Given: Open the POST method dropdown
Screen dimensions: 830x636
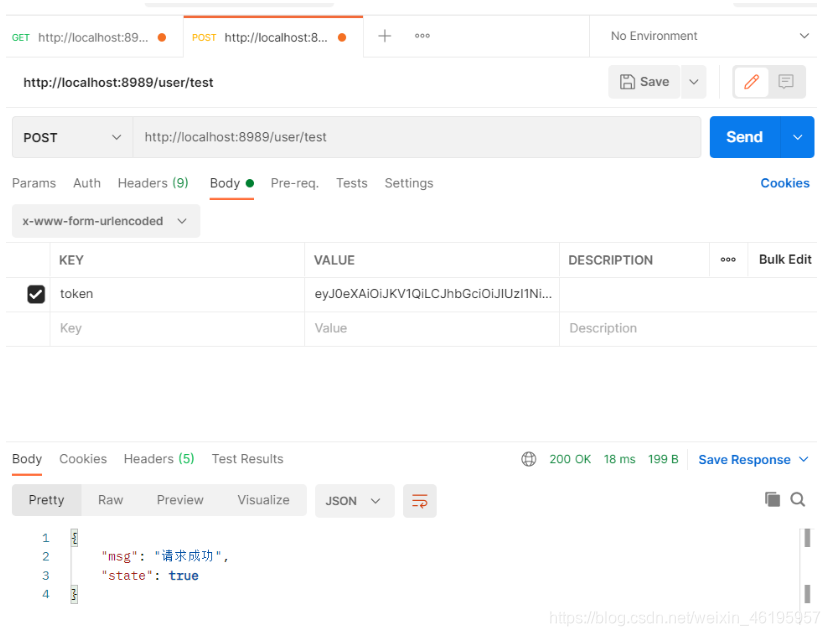Looking at the screenshot, I should [x=70, y=136].
